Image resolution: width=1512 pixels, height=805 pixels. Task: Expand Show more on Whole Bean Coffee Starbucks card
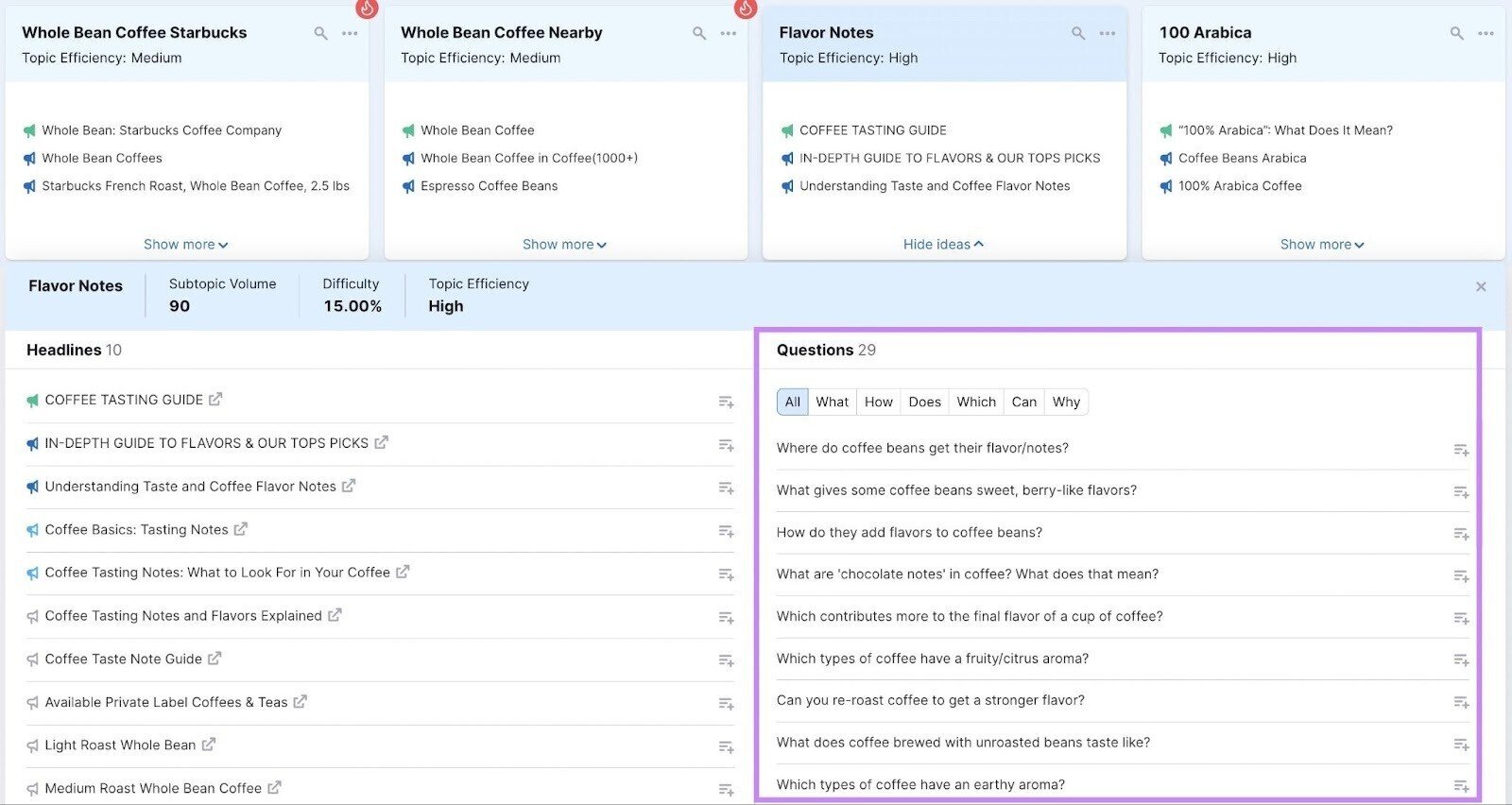click(x=185, y=245)
